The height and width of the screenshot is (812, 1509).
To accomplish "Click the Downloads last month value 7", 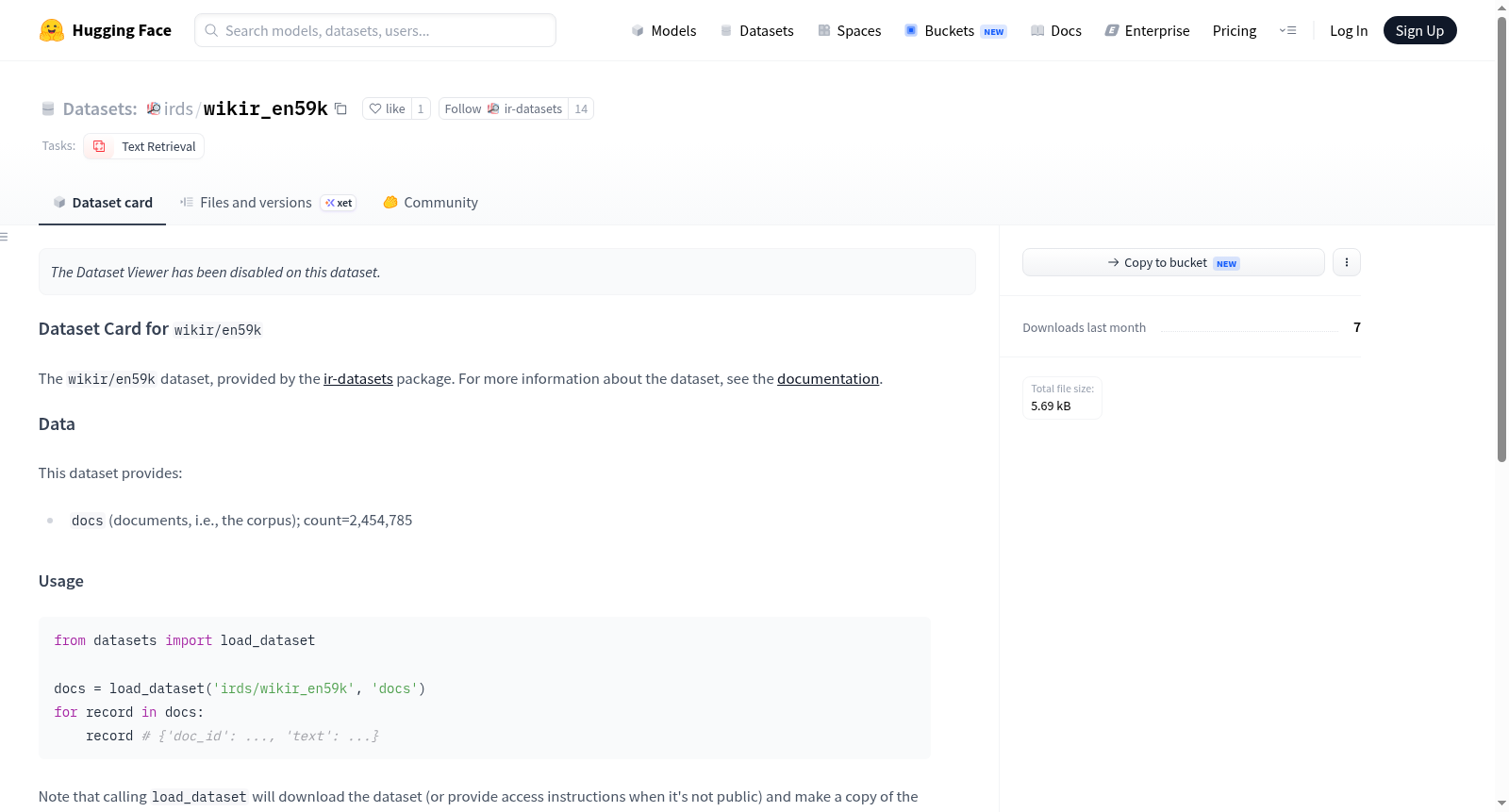I will tap(1357, 327).
